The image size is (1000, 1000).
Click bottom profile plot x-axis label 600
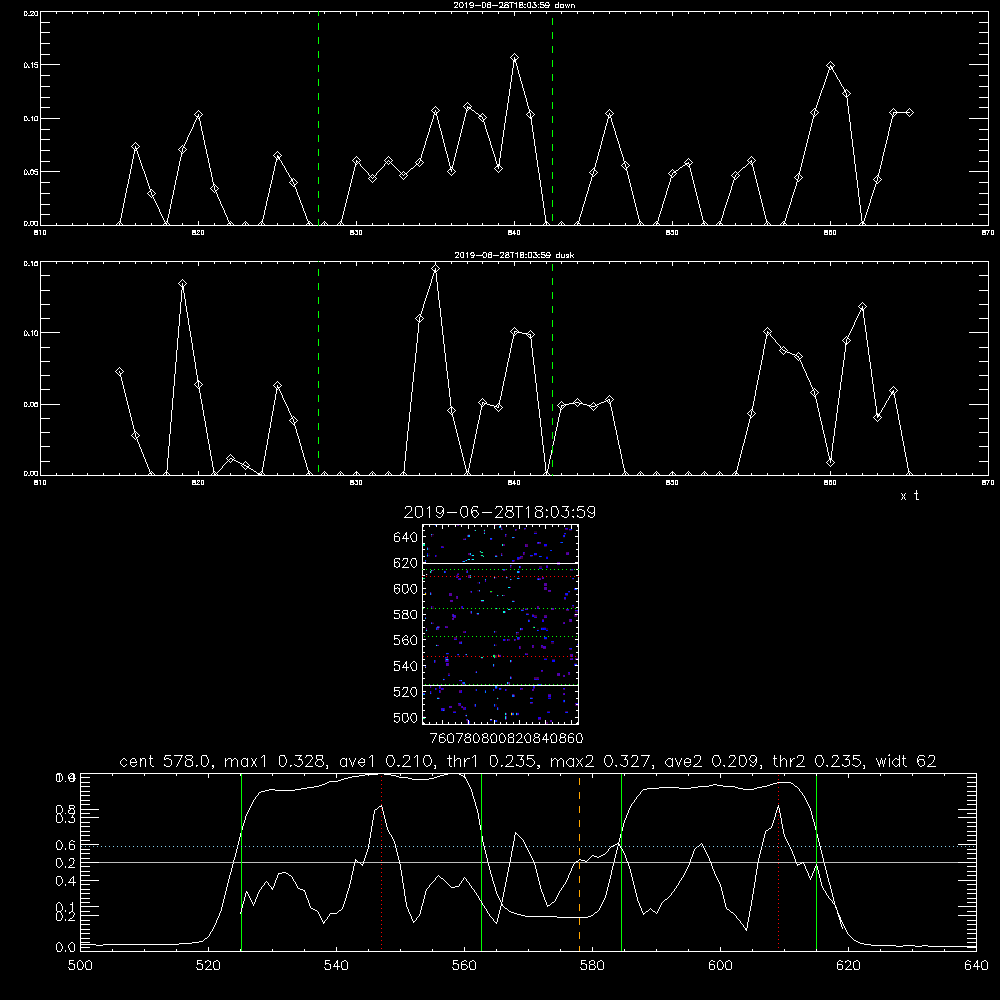[720, 966]
